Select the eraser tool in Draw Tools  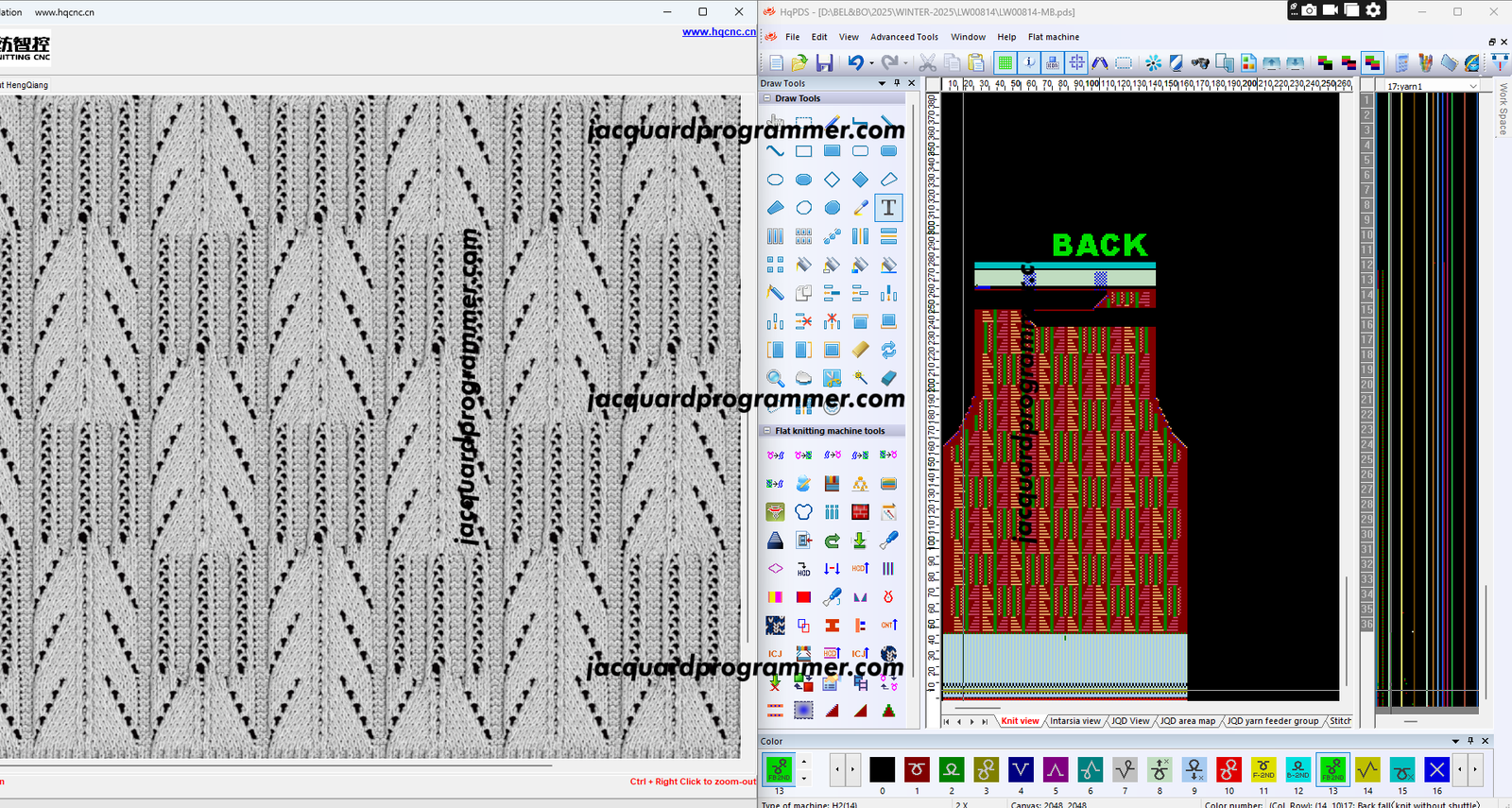[888, 378]
